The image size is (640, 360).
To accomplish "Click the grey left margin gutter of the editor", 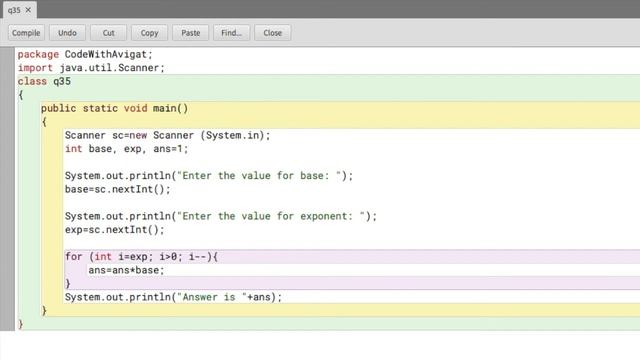I will coord(7,189).
